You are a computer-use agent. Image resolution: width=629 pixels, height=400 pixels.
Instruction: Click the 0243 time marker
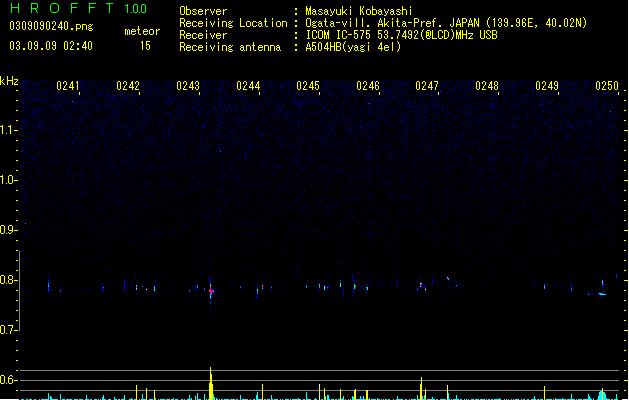pyautogui.click(x=188, y=86)
